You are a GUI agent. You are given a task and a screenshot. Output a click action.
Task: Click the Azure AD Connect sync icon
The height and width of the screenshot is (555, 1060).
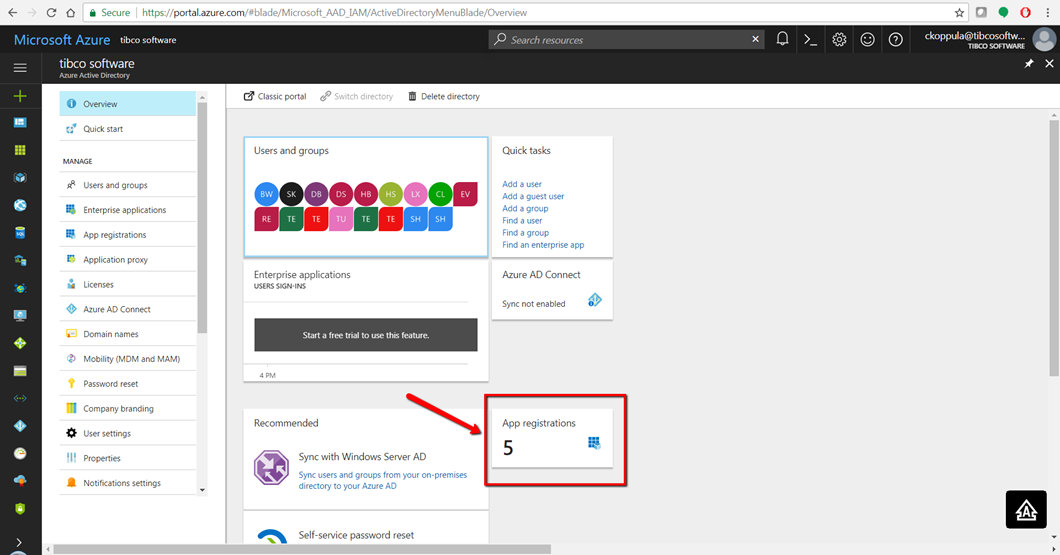tap(594, 300)
